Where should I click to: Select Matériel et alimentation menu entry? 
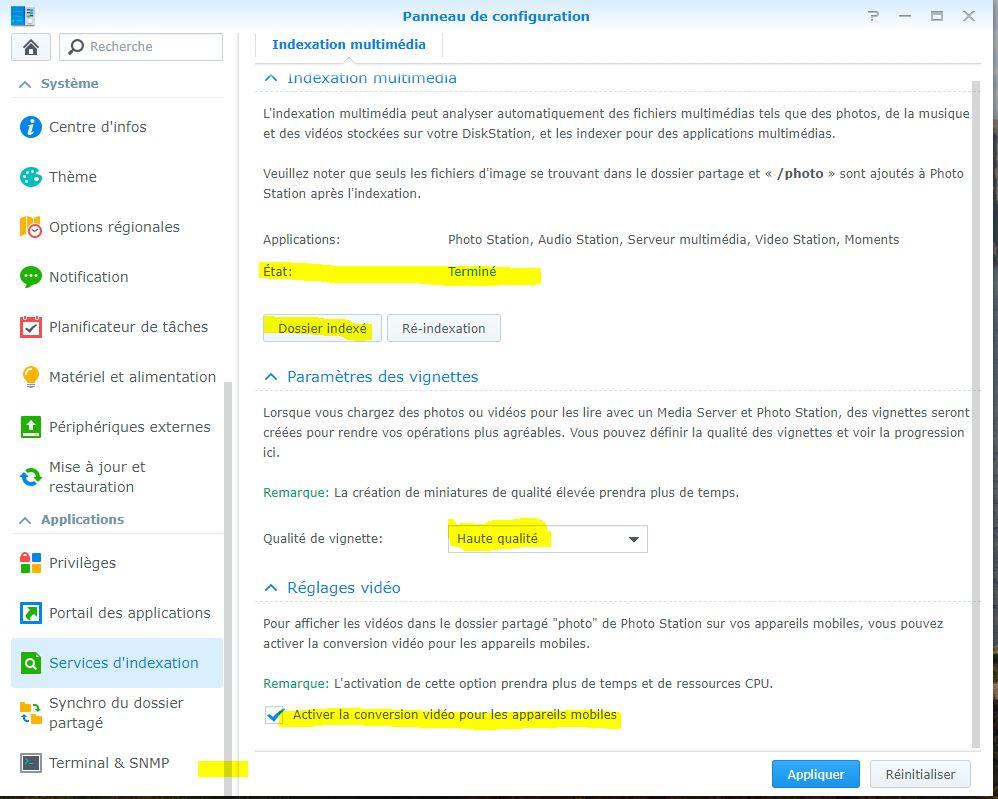click(117, 376)
